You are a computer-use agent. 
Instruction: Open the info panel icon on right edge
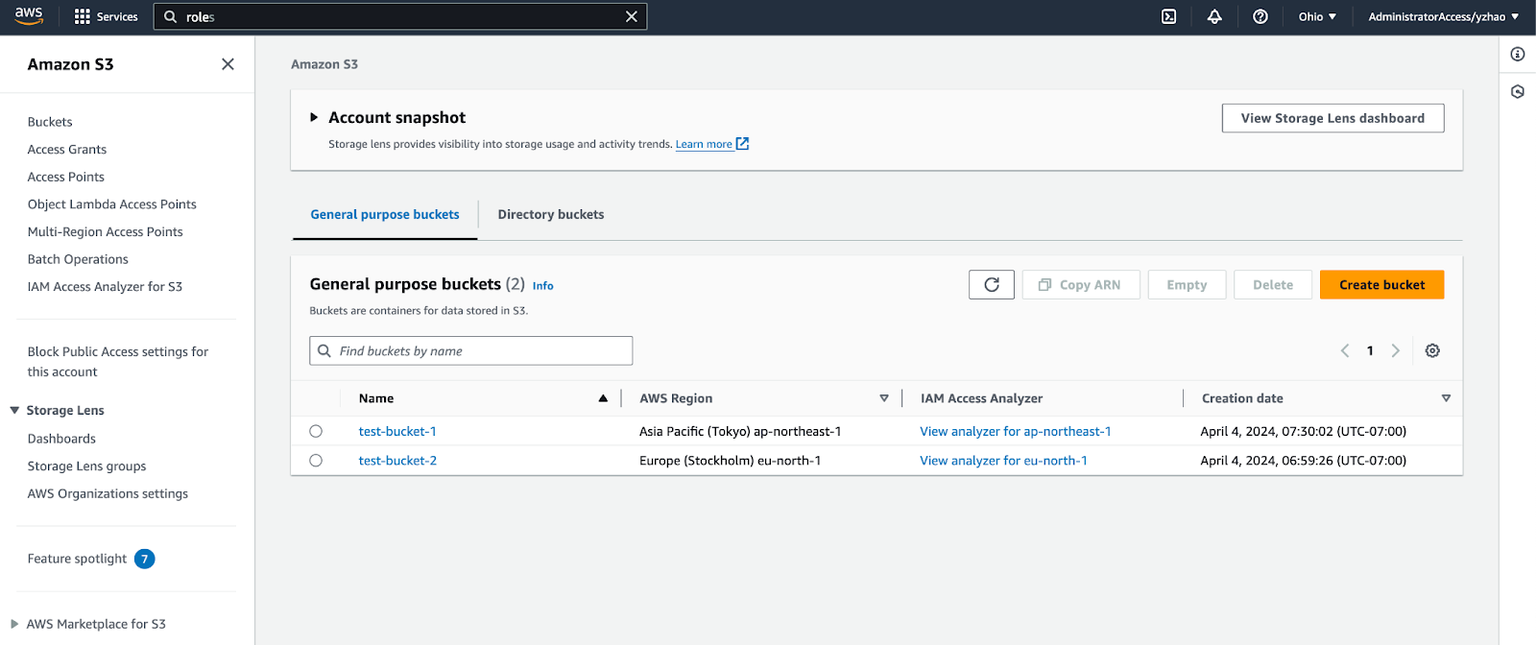(x=1517, y=54)
